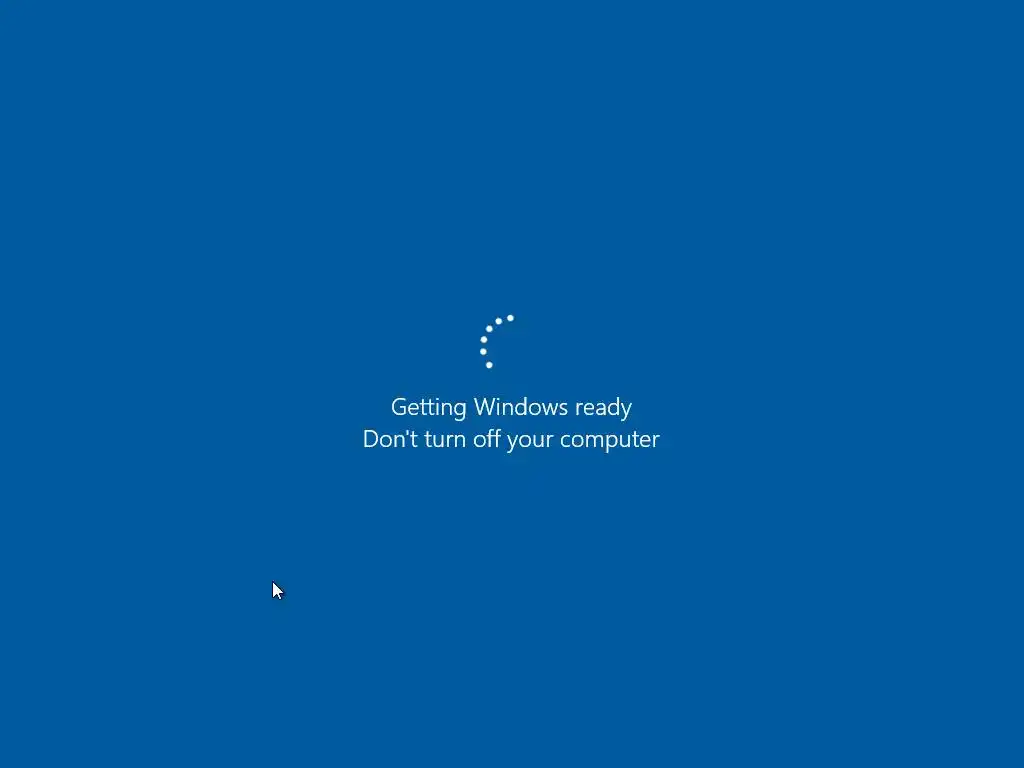
Task: Click the word "computer"
Action: pos(610,441)
